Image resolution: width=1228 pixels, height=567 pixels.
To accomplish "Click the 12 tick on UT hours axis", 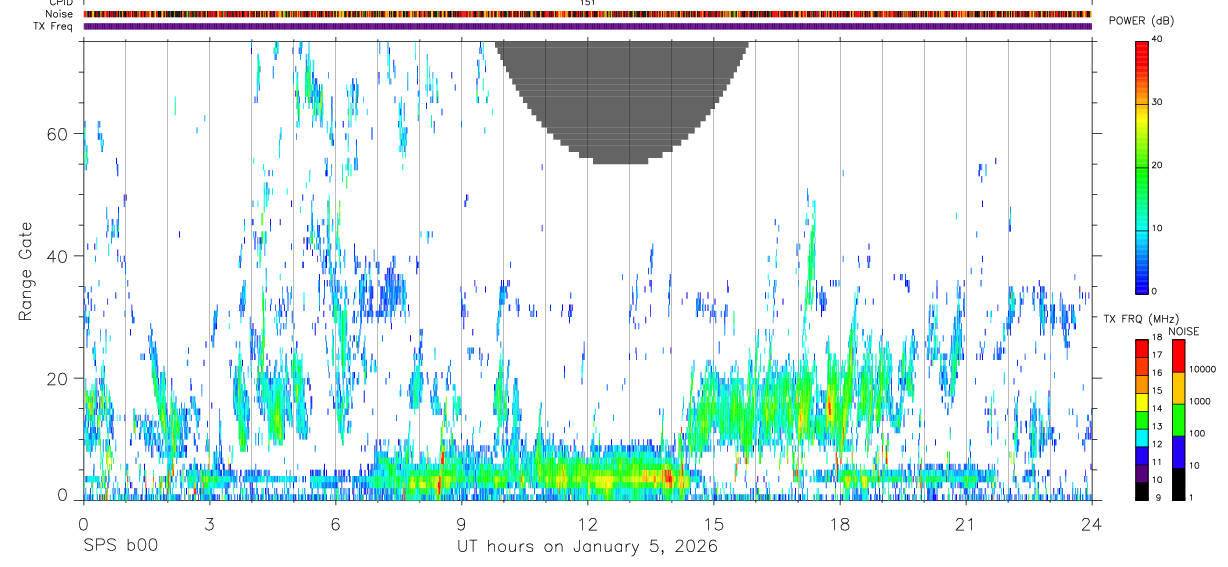I will (587, 523).
